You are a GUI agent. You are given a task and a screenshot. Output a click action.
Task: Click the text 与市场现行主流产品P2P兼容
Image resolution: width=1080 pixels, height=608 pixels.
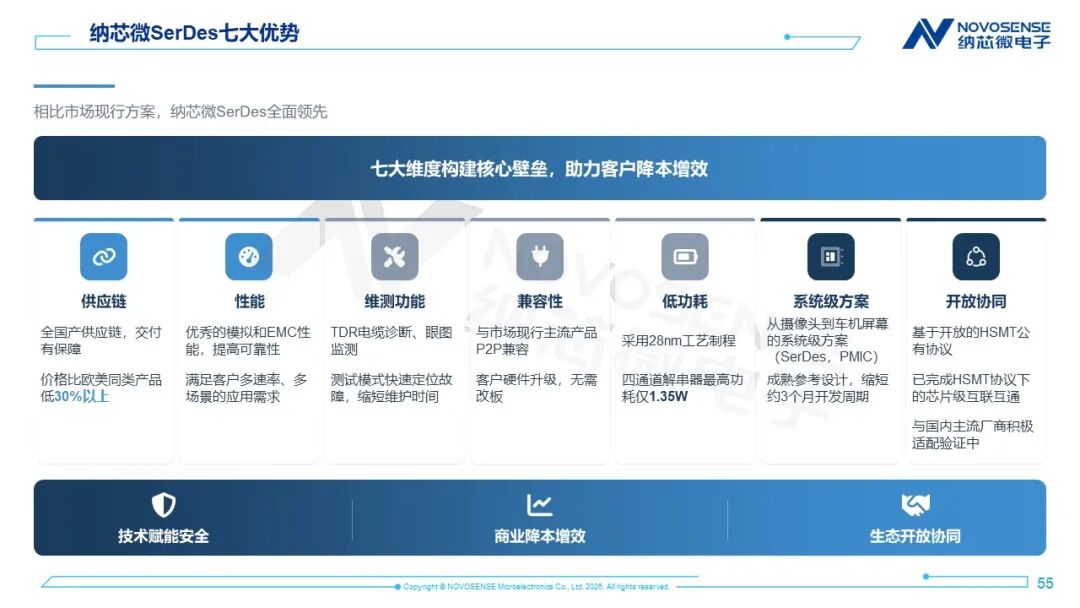[537, 341]
